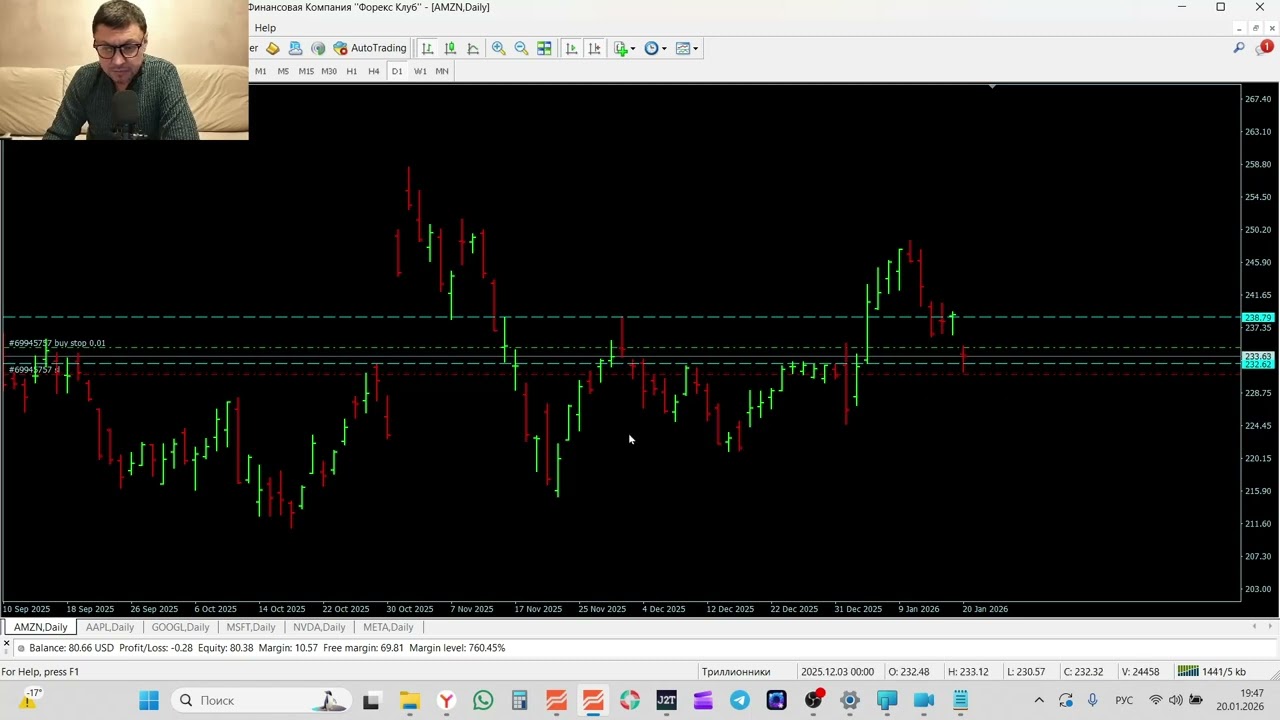The height and width of the screenshot is (720, 1280).
Task: Switch to the MSFT,Daily chart tab
Action: pos(251,627)
